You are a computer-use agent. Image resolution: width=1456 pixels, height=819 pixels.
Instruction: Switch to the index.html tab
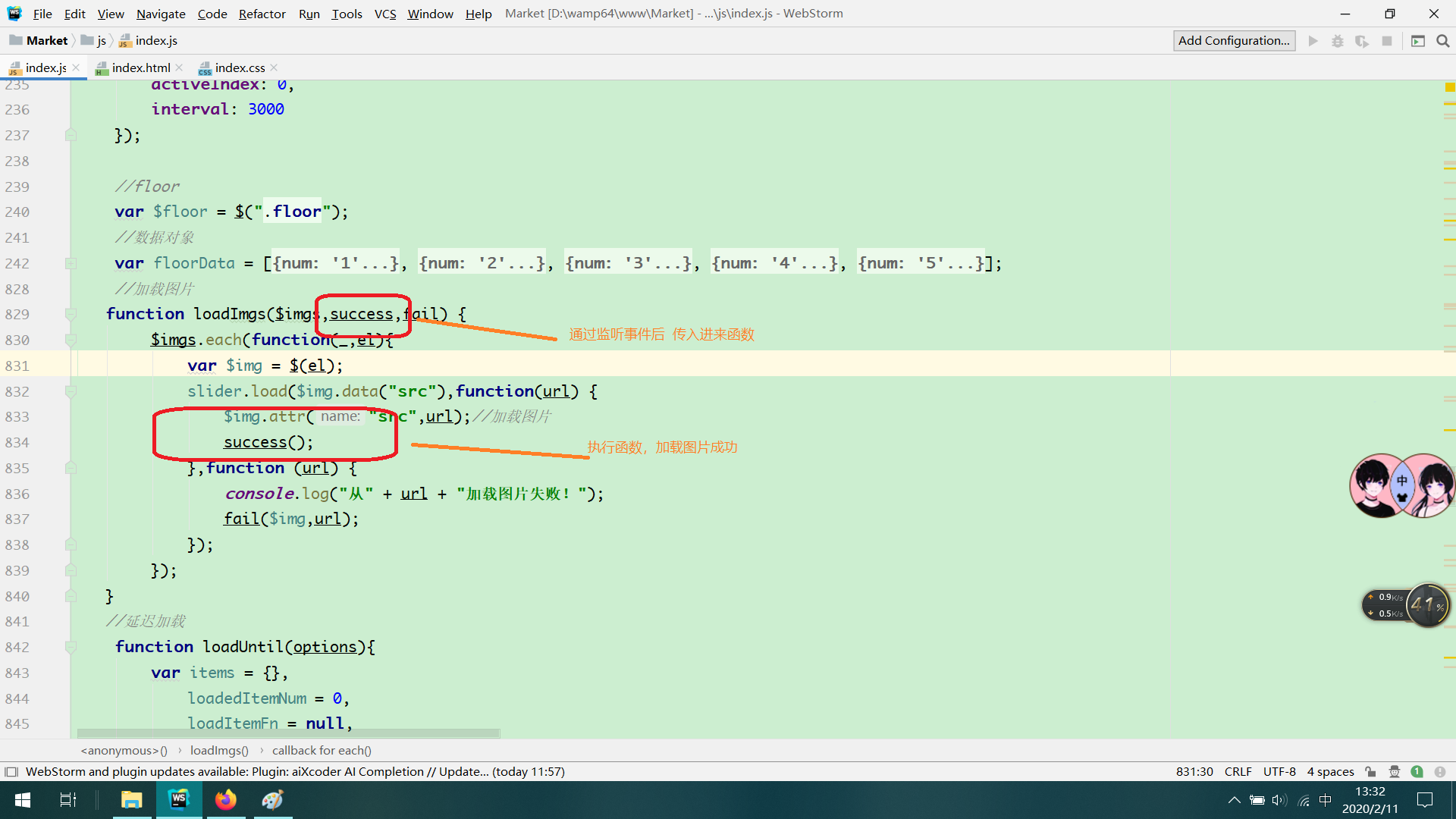coord(141,67)
